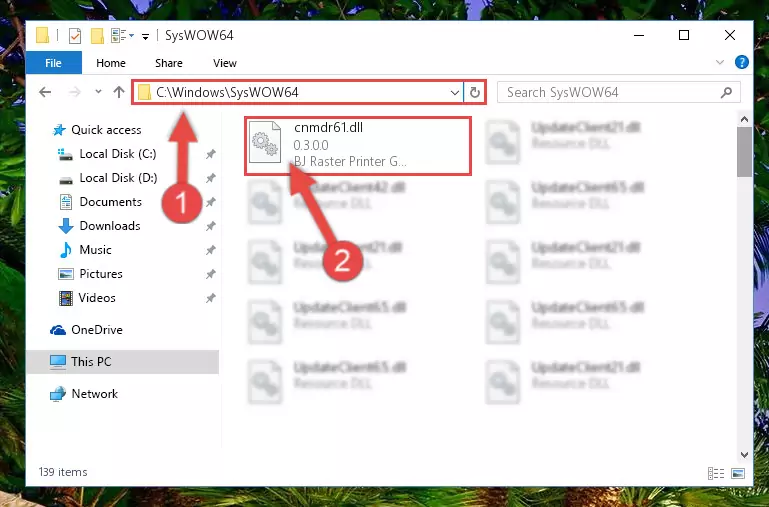Select This PC in navigation pane
The height and width of the screenshot is (507, 769).
click(x=123, y=362)
